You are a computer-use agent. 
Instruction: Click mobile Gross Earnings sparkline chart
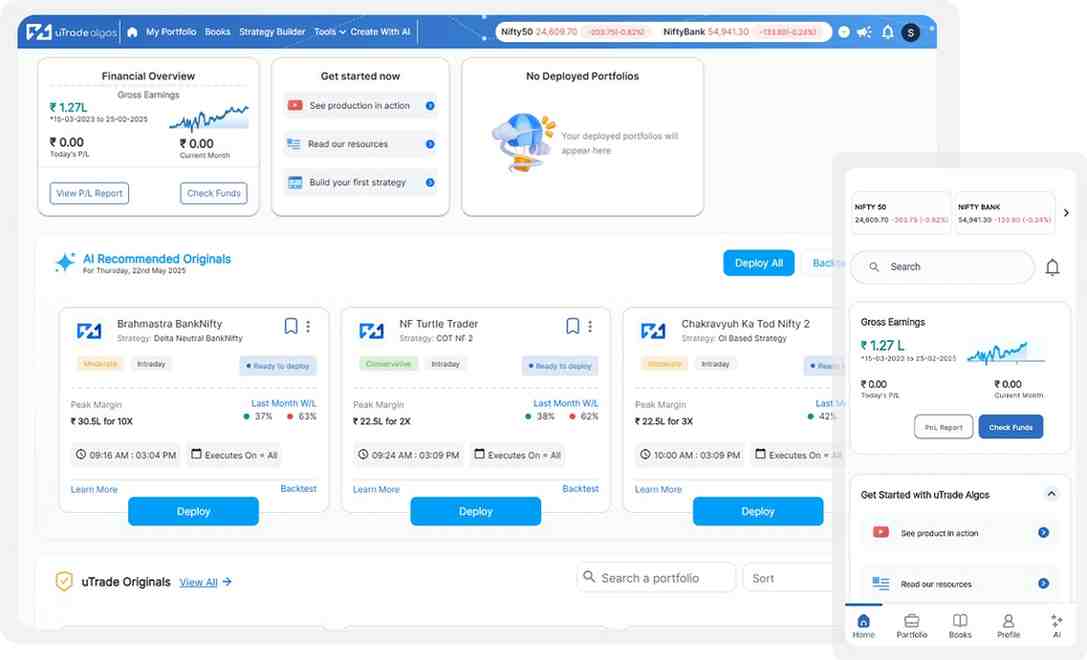[x=1006, y=353]
